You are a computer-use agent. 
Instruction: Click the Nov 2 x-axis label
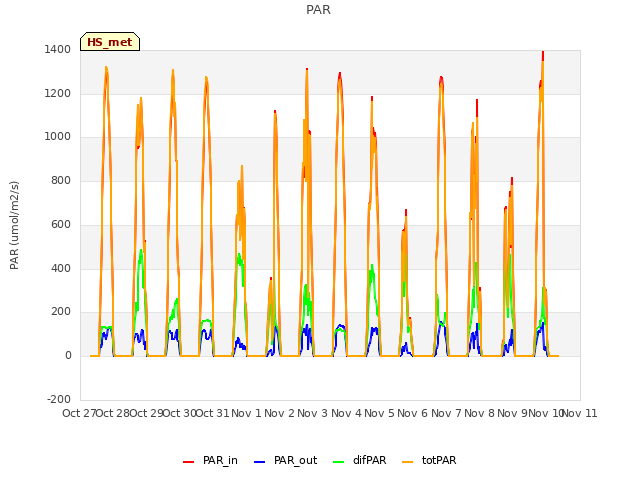(280, 413)
